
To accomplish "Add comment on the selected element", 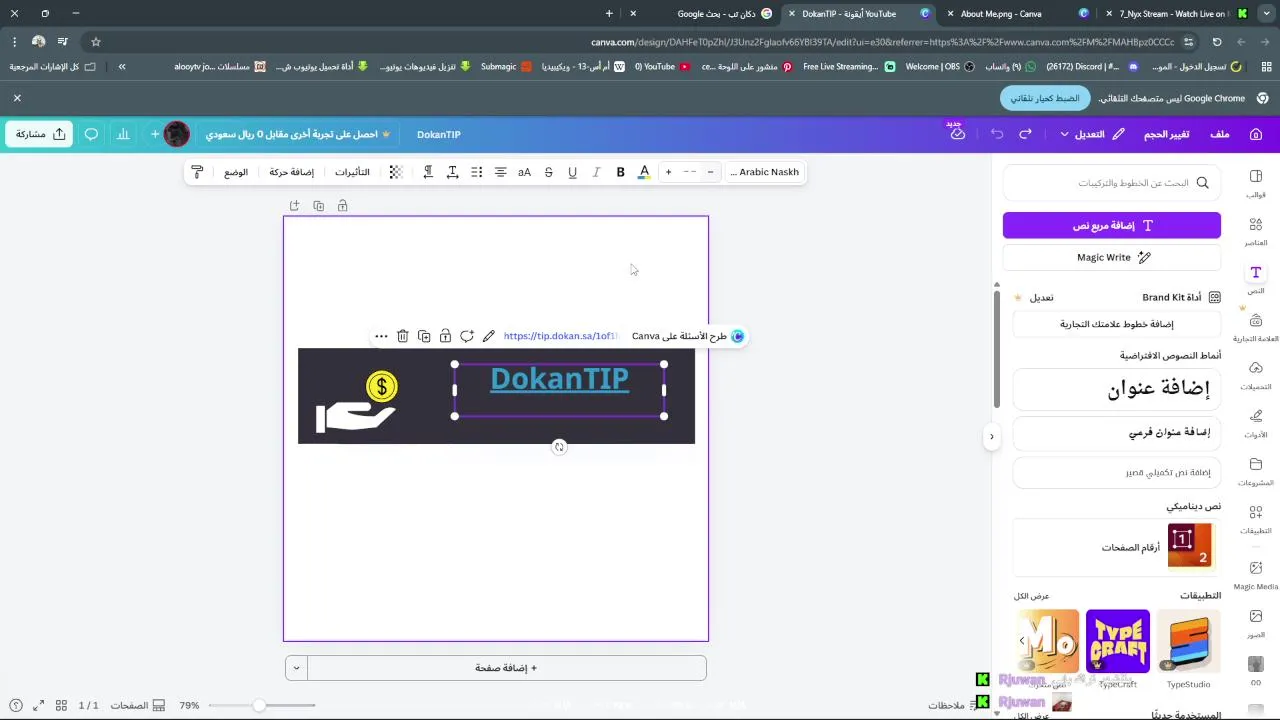I will tap(467, 336).
